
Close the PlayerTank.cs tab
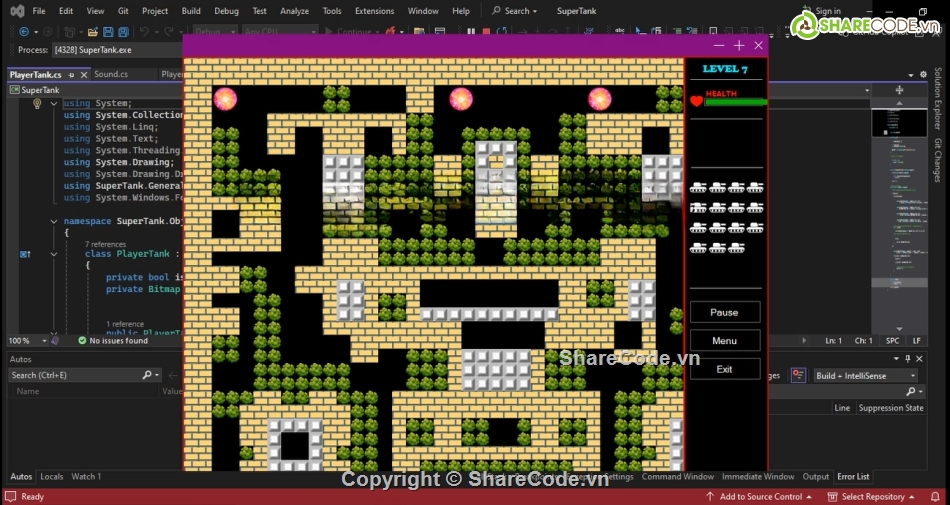tap(84, 75)
